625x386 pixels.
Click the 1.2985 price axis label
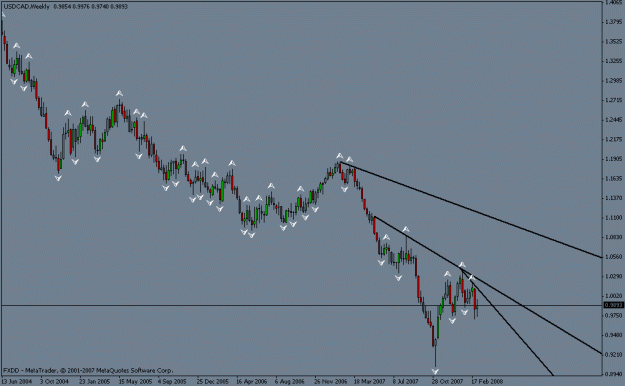point(613,81)
